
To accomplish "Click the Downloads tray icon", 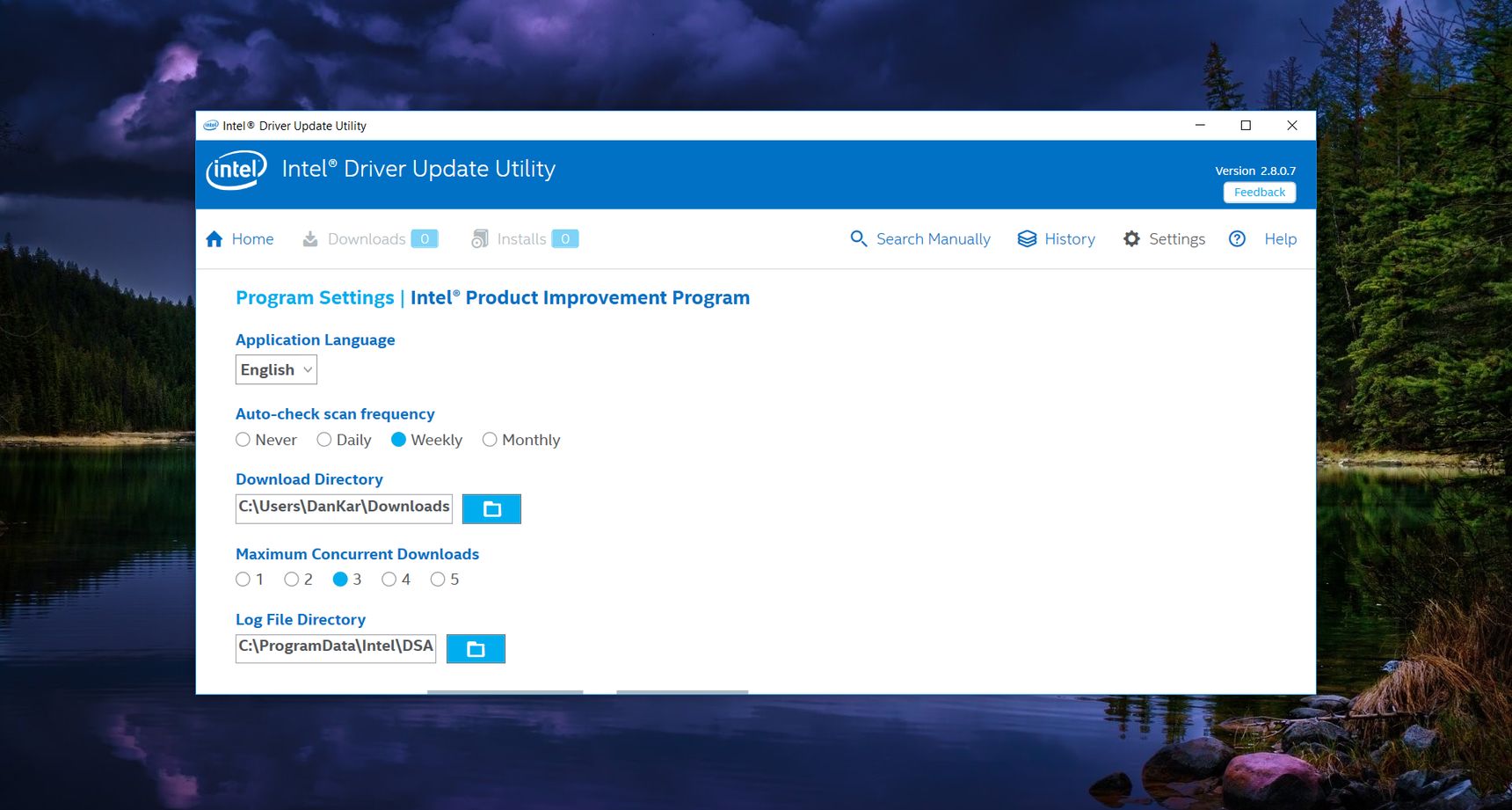I will pyautogui.click(x=310, y=239).
